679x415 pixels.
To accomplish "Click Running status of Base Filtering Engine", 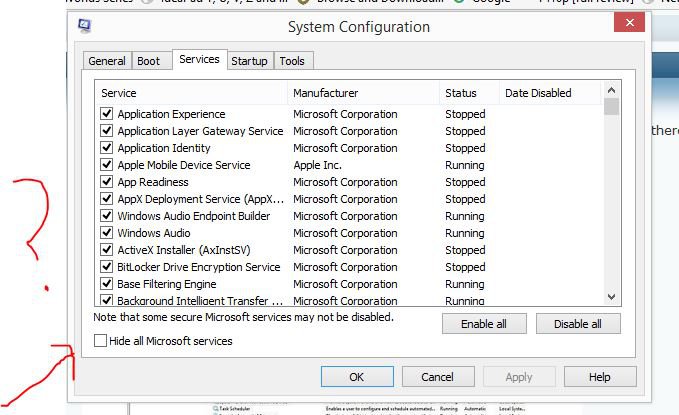I will coord(465,284).
